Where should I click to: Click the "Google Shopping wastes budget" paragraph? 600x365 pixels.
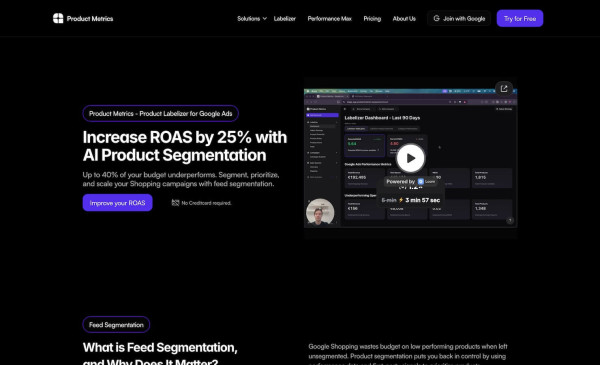[x=408, y=355]
